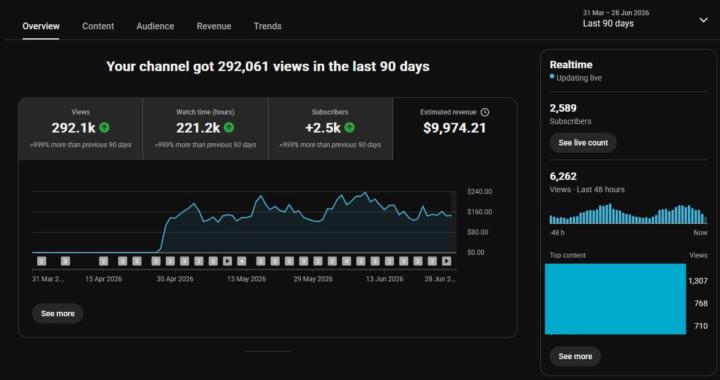Click the Top content column label
Screen dimensions: 720x380
pos(568,255)
